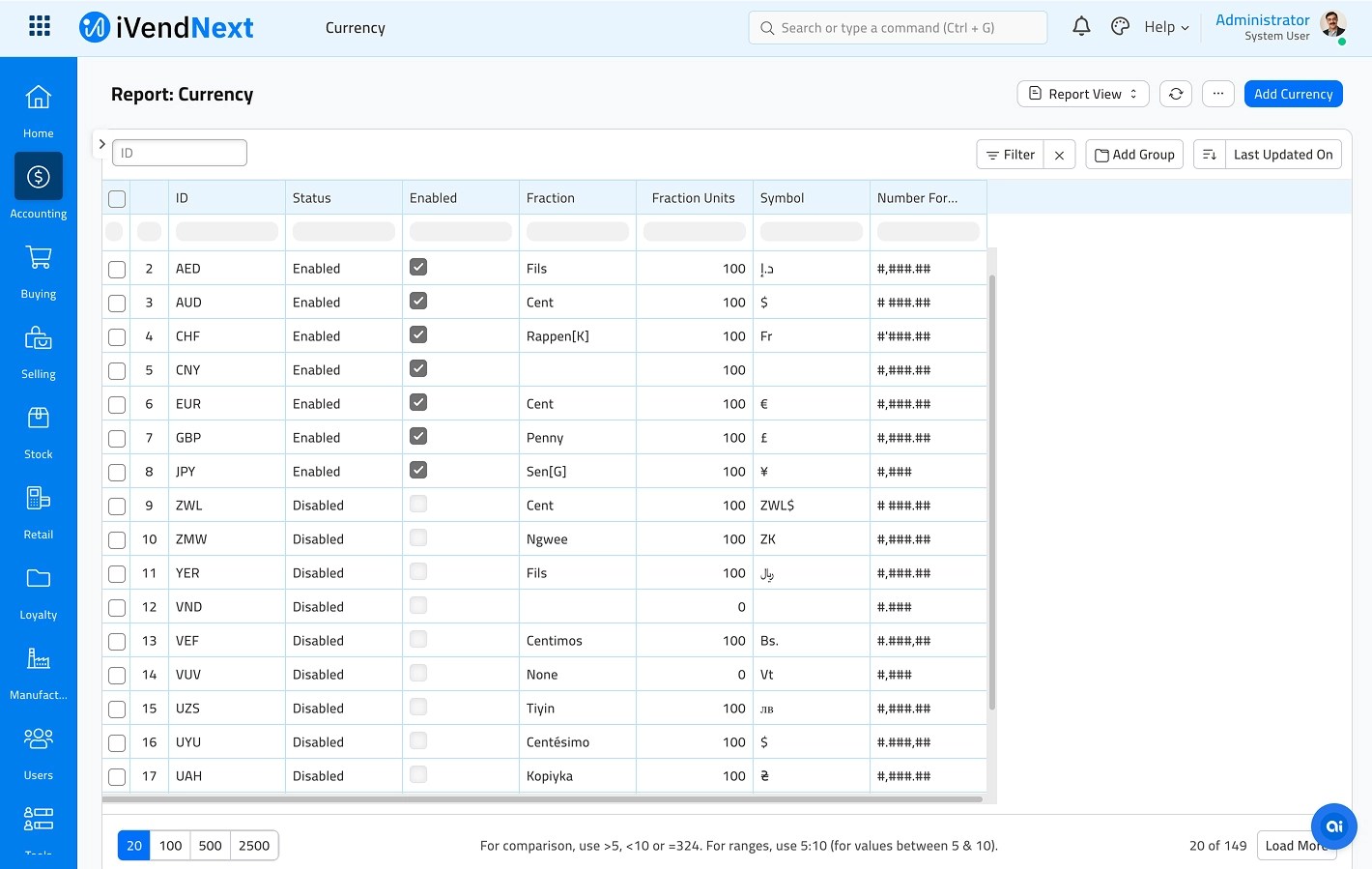Click the Enabled column header
The width and height of the screenshot is (1372, 869).
click(461, 198)
